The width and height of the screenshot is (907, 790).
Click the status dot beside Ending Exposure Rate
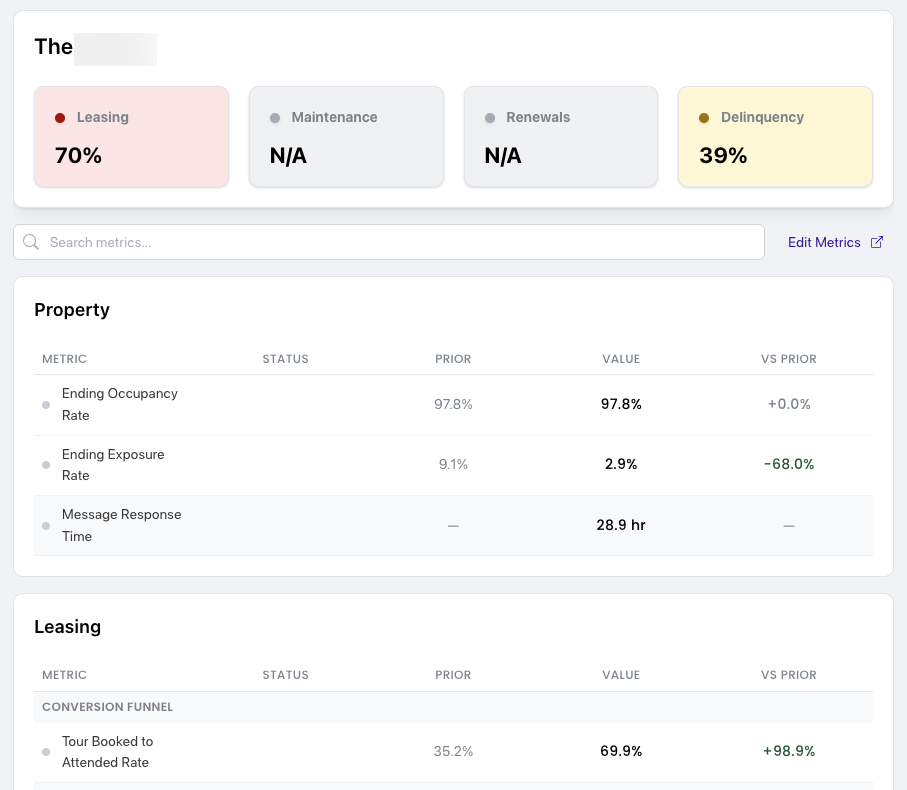click(x=46, y=465)
